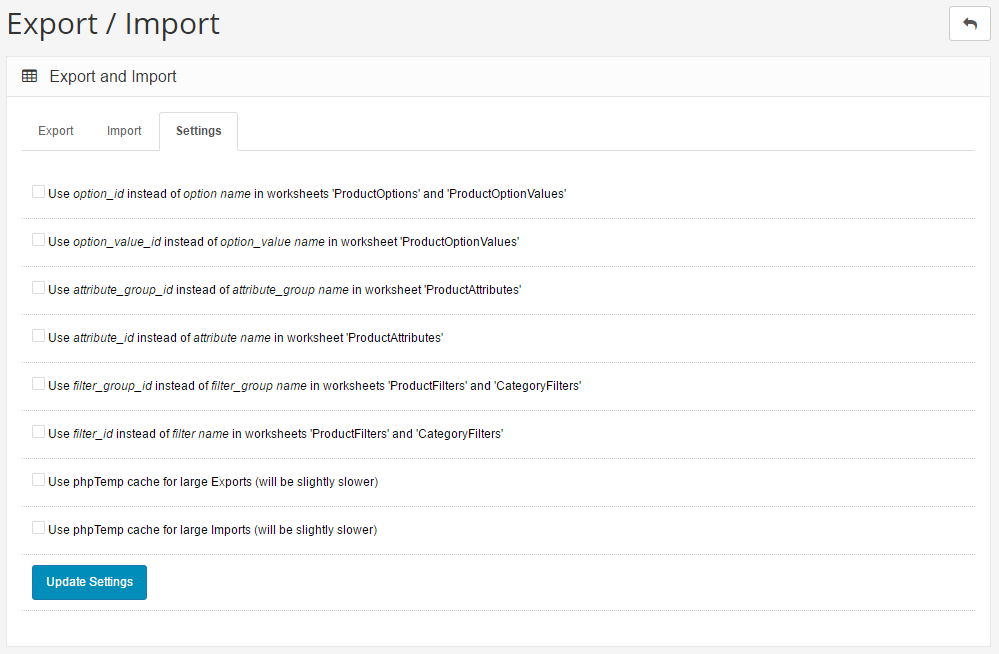Enable option_id instead of option name checkbox
The width and height of the screenshot is (999, 654).
[38, 192]
